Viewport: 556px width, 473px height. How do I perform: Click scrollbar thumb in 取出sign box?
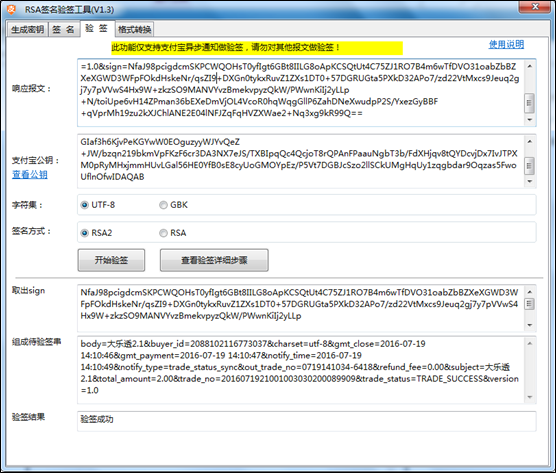[x=529, y=304]
